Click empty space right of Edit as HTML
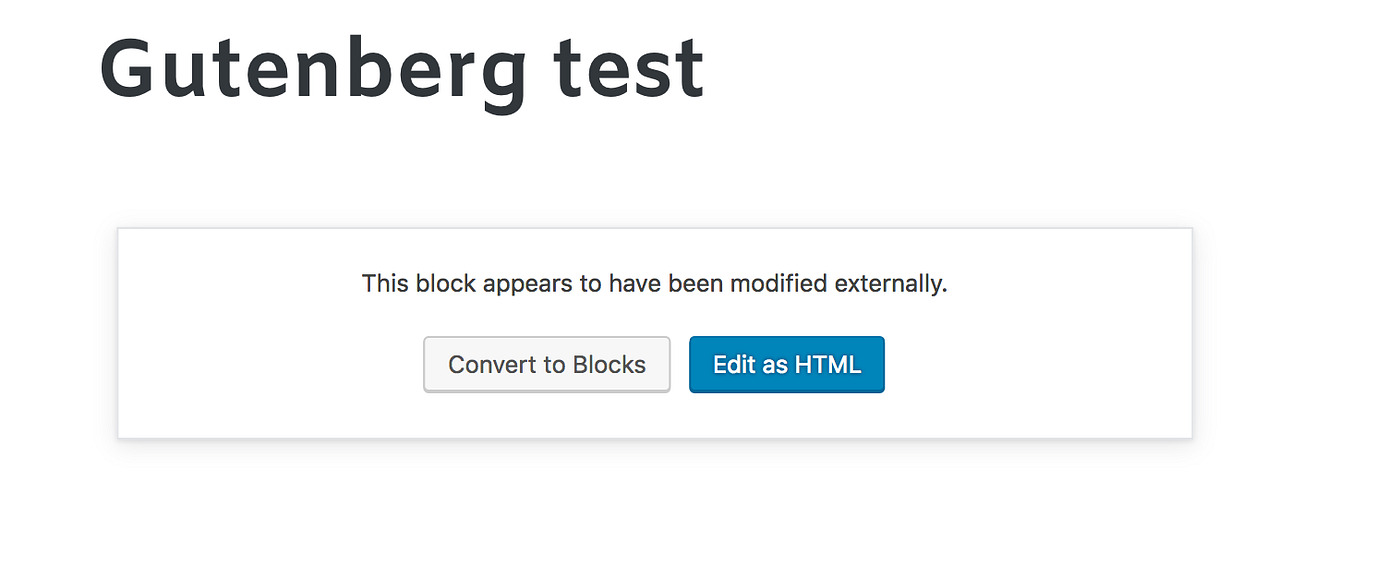Viewport: 1400px width, 565px height. coord(1040,365)
